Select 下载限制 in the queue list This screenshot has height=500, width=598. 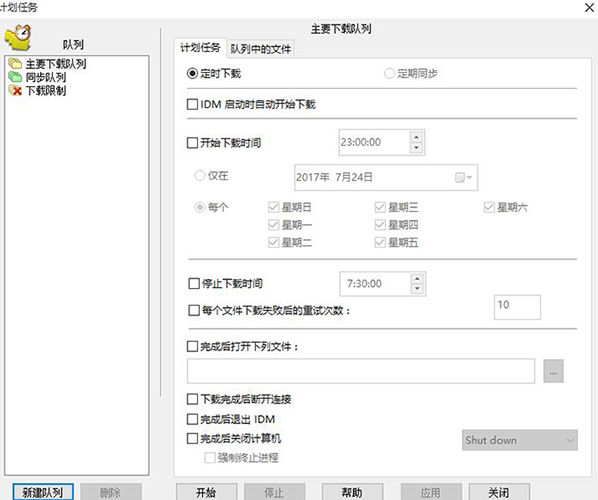coord(46,90)
